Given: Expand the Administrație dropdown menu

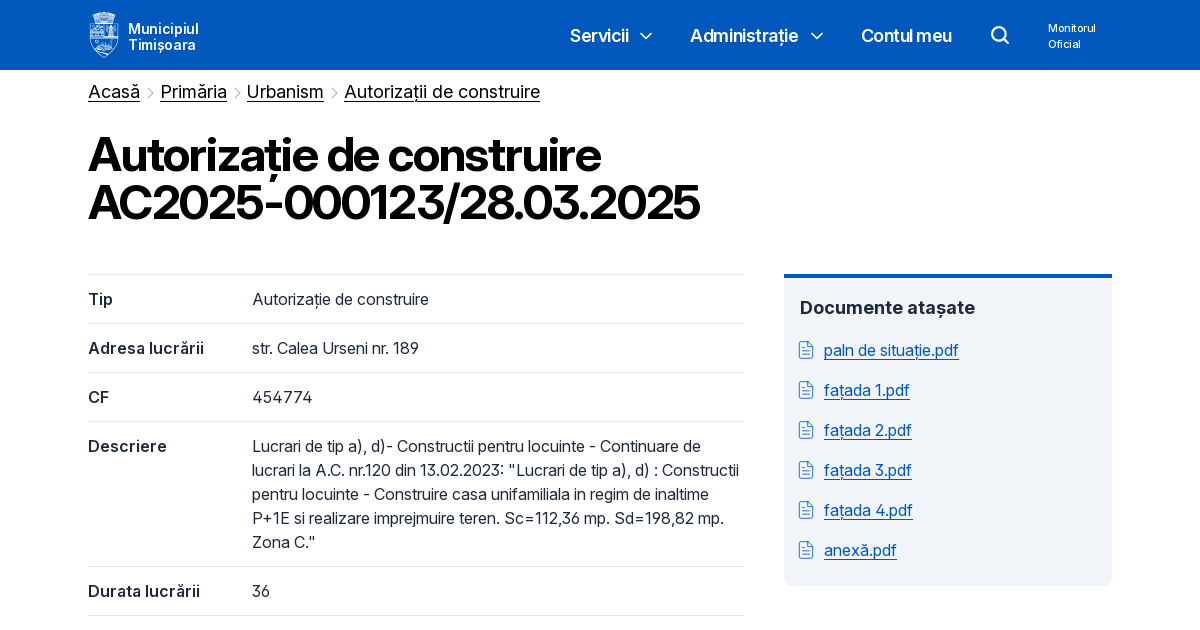Looking at the screenshot, I should tap(756, 35).
